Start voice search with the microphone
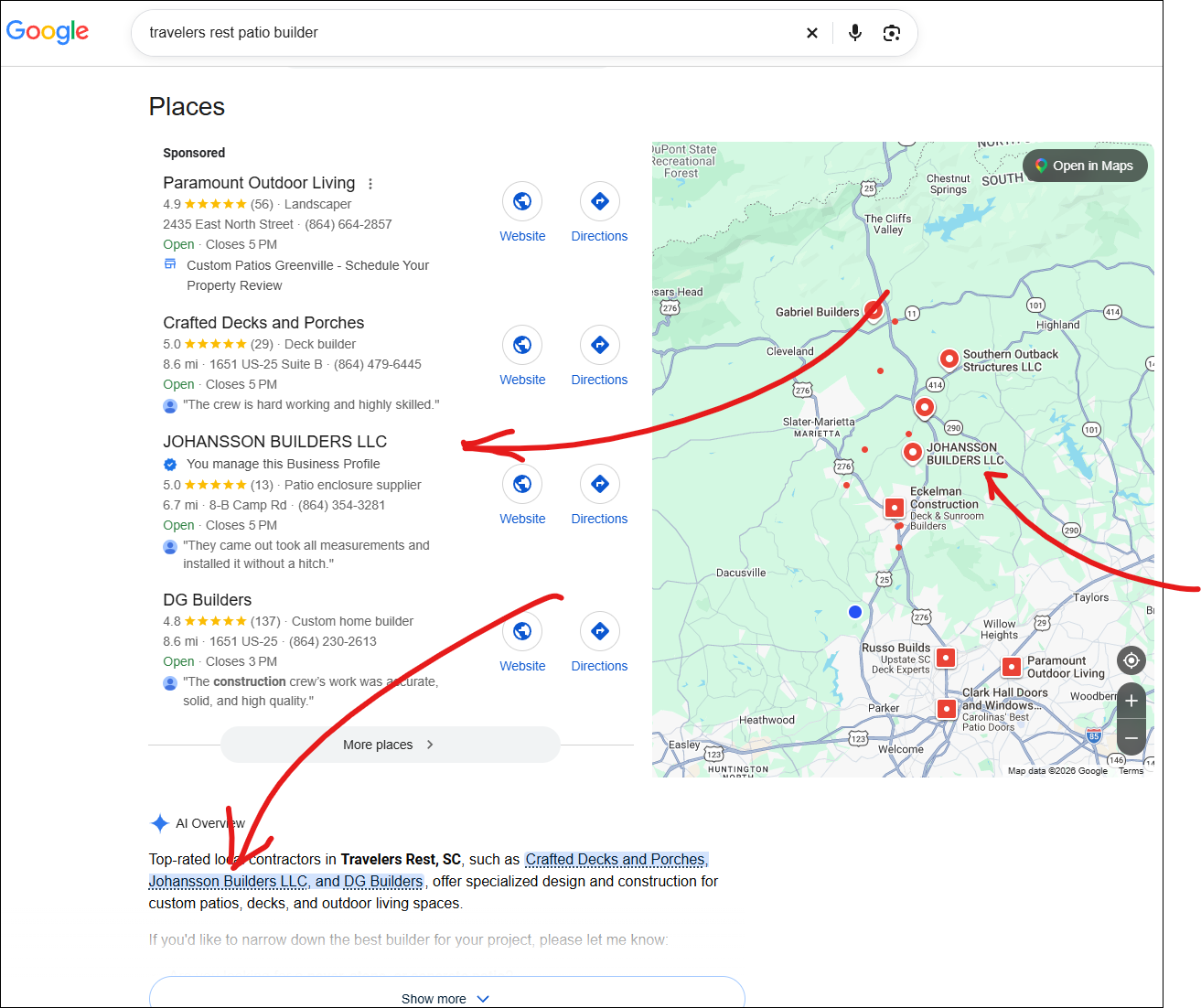The width and height of the screenshot is (1201, 1008). (x=854, y=33)
